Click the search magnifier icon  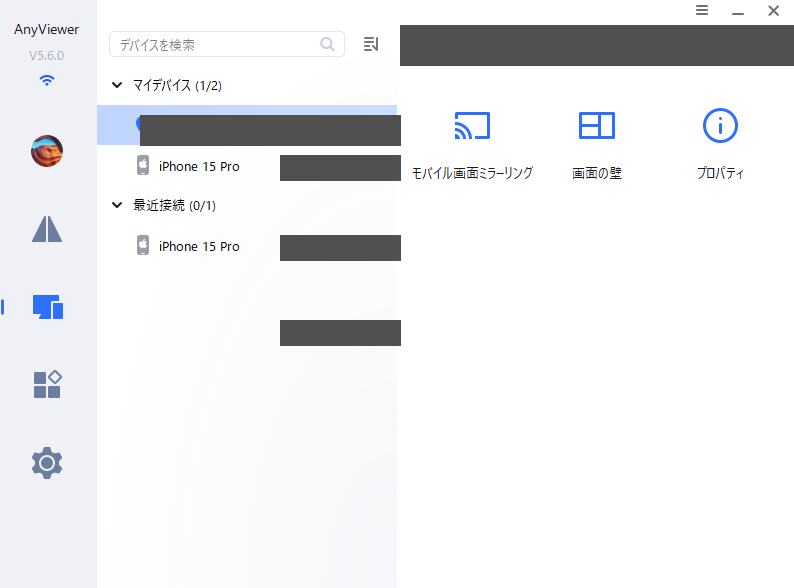(x=328, y=44)
